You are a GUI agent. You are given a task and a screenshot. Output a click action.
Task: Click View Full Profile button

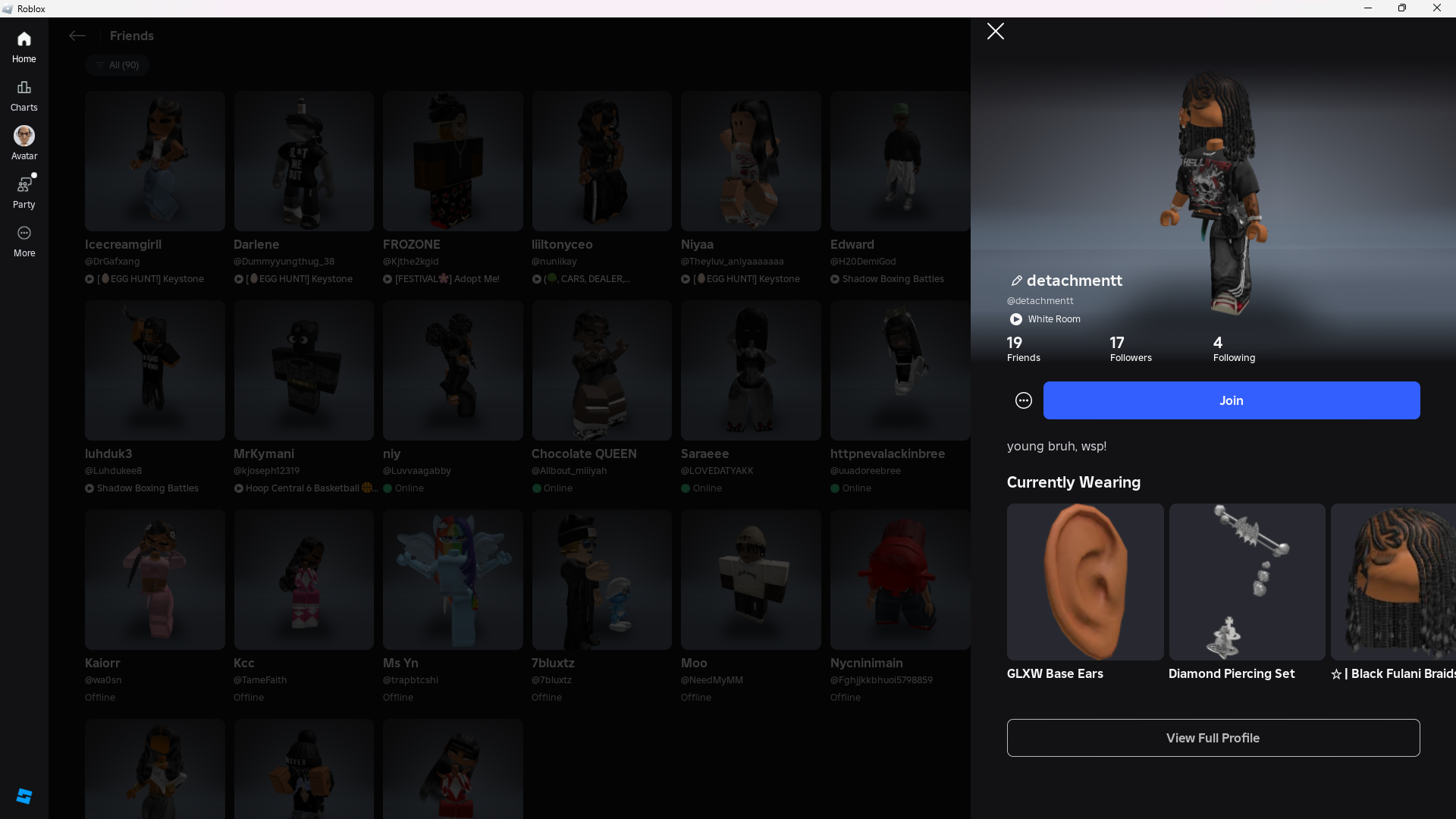(x=1213, y=738)
